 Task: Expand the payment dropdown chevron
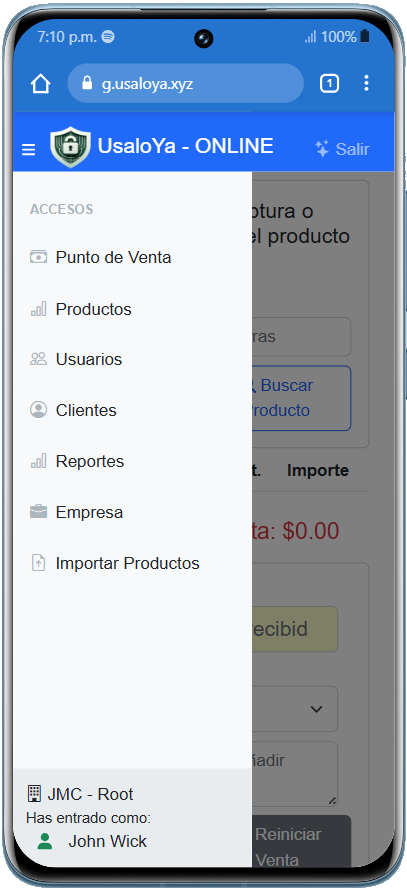click(x=316, y=709)
